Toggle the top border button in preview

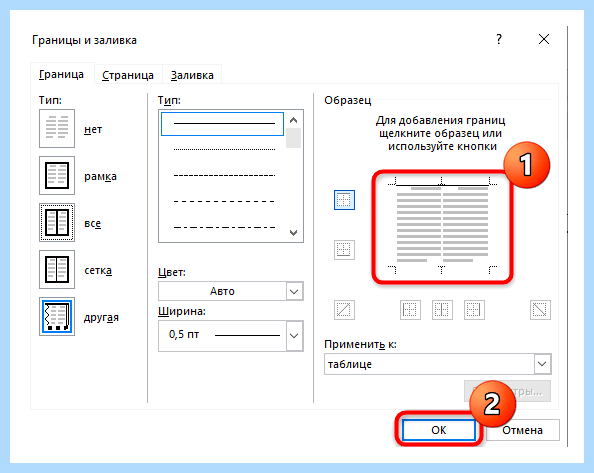pos(344,200)
